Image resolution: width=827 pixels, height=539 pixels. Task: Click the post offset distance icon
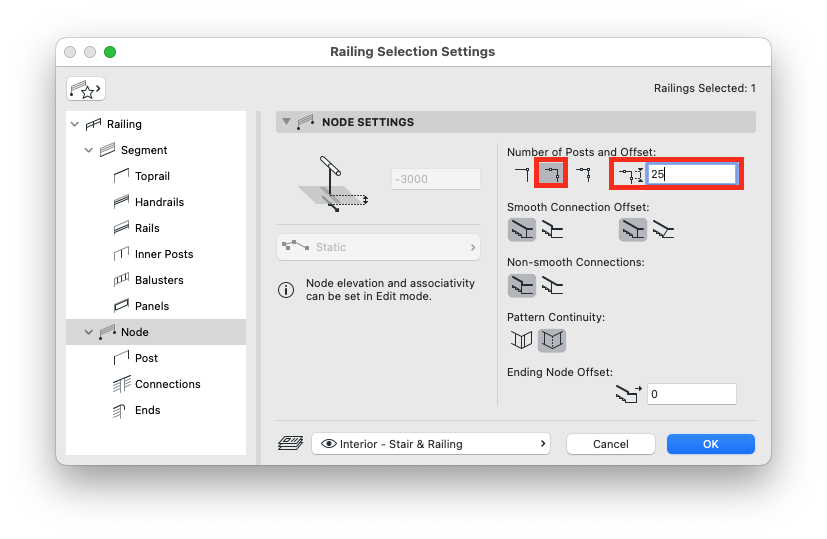point(630,175)
